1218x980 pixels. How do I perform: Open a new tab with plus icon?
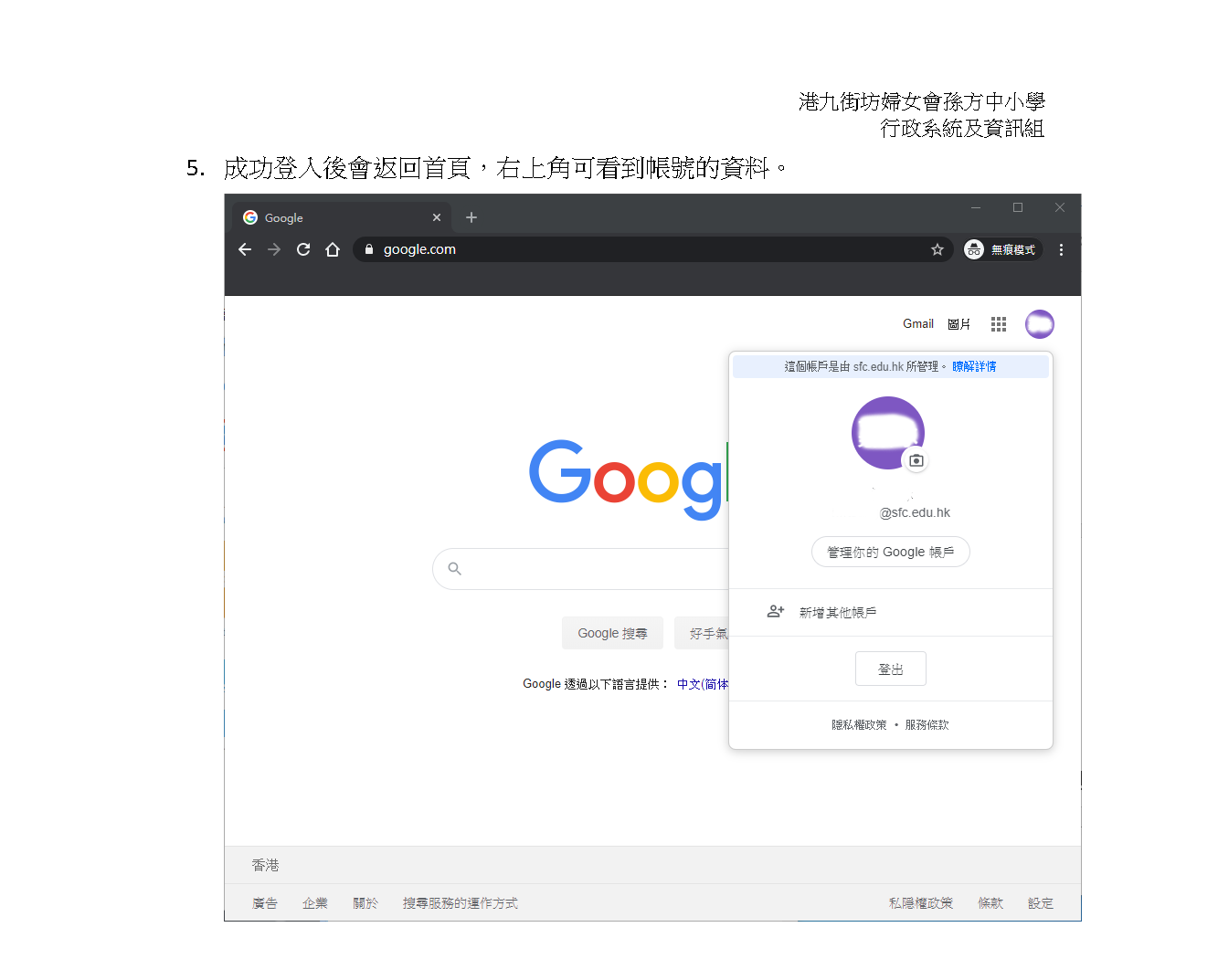coord(471,217)
